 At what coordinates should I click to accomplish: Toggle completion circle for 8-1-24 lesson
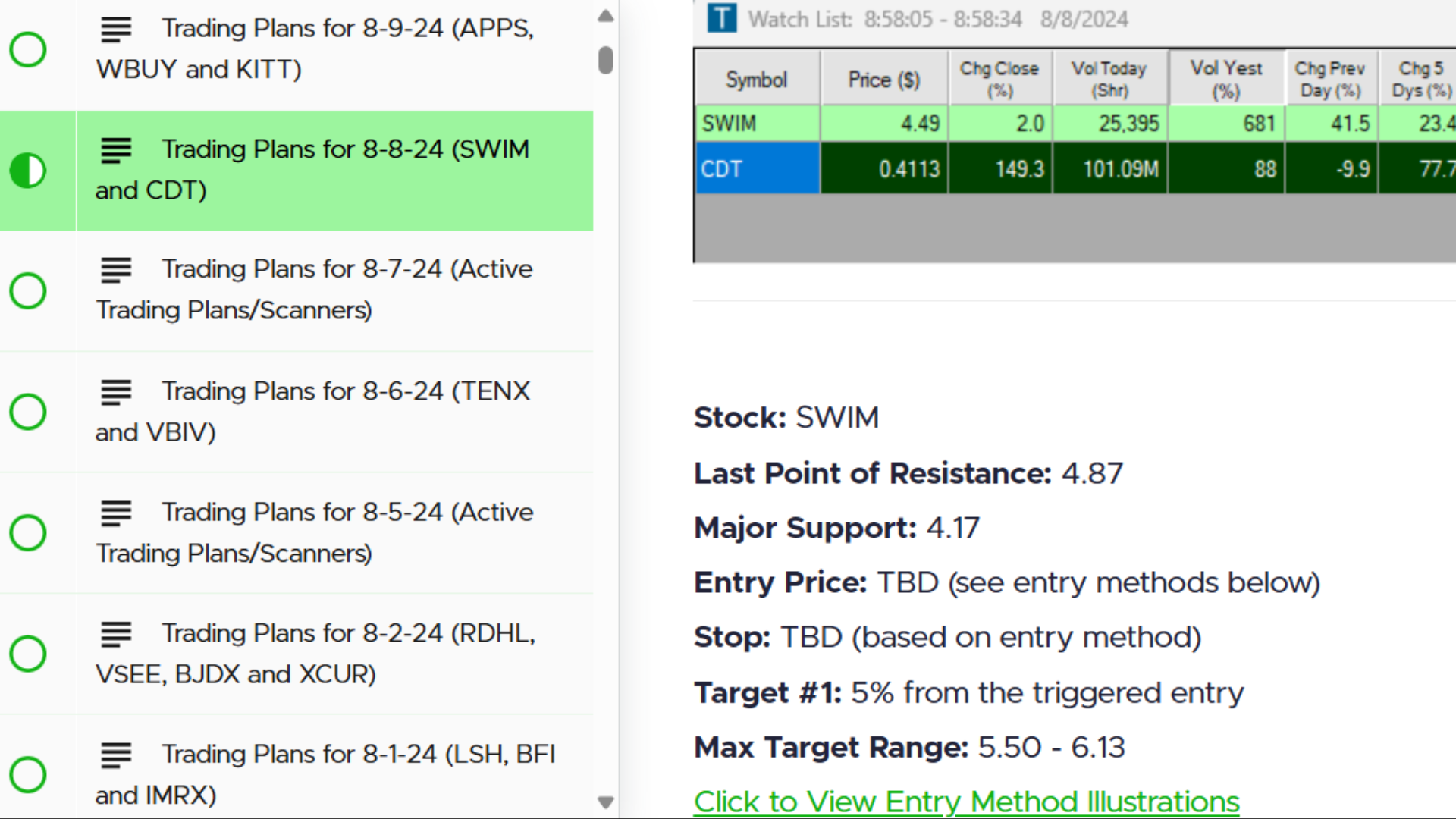28,775
